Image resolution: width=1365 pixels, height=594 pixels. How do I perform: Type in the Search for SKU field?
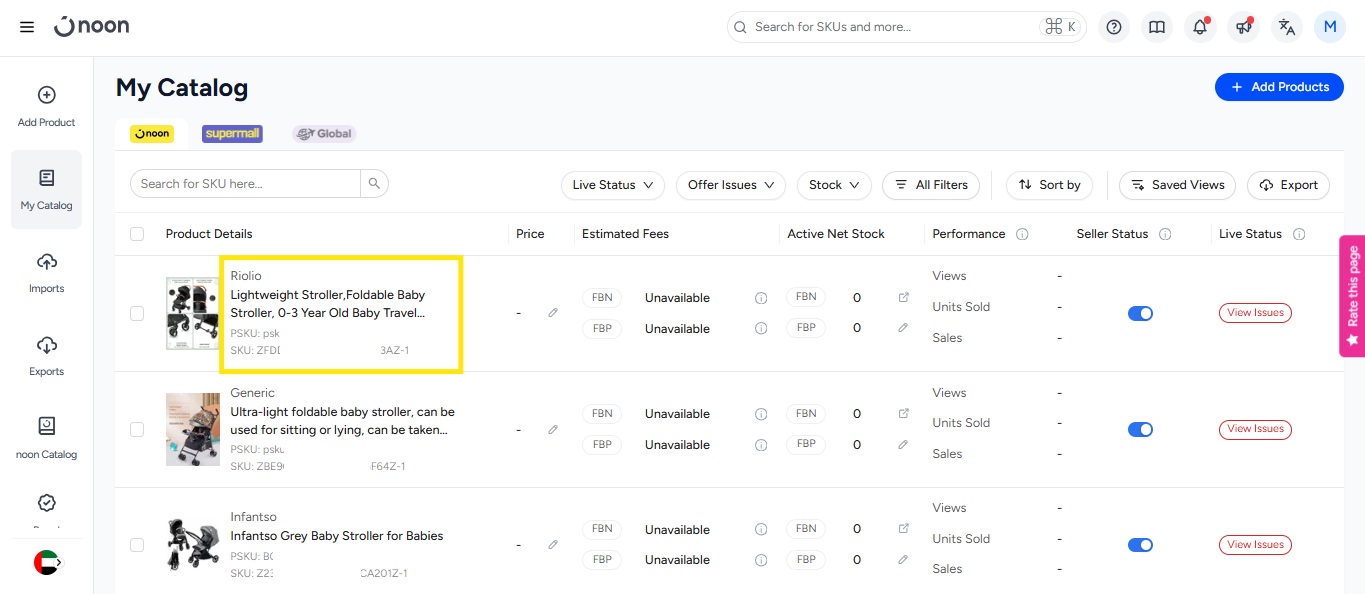(x=245, y=184)
